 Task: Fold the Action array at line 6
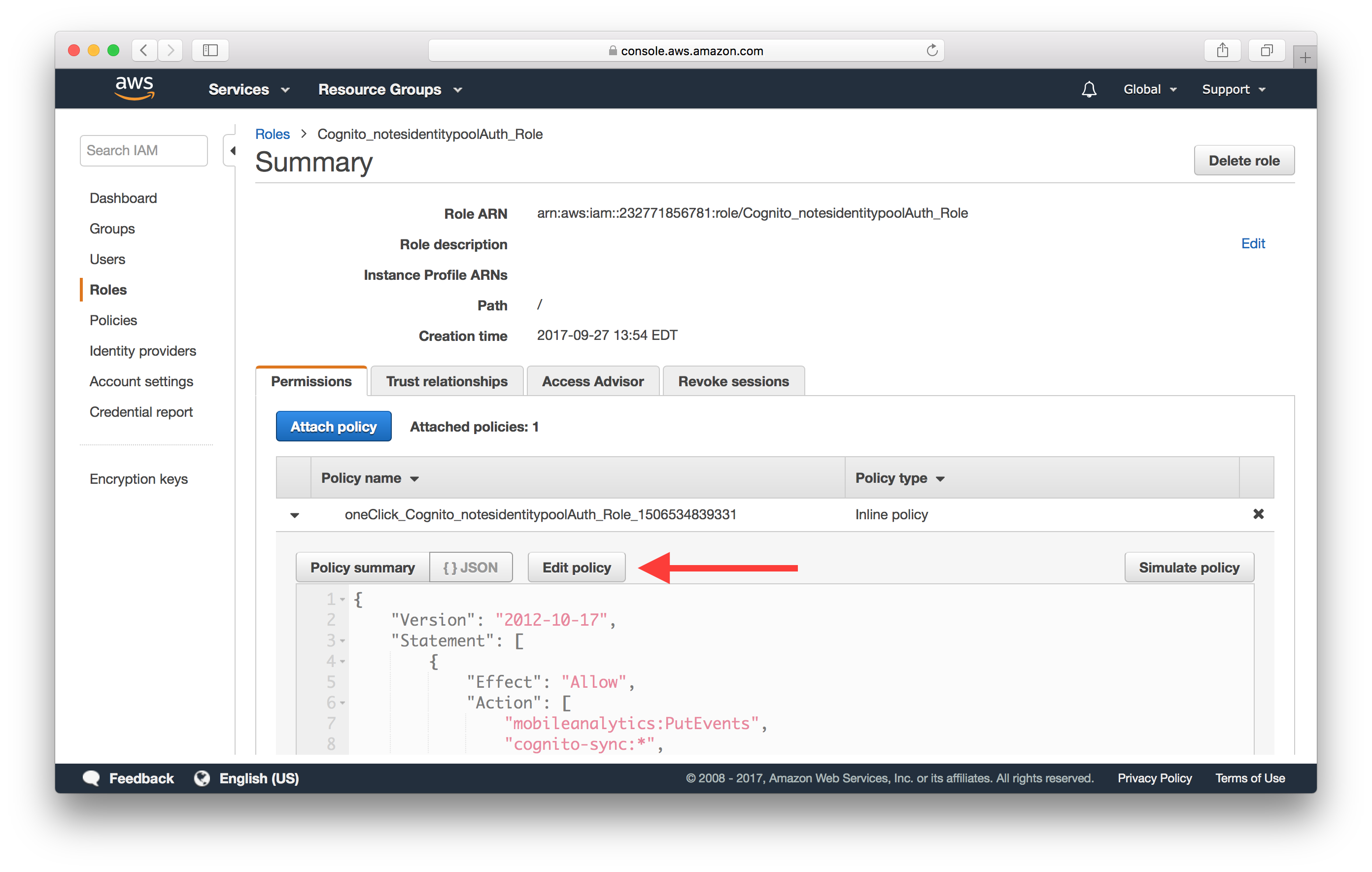[x=343, y=703]
